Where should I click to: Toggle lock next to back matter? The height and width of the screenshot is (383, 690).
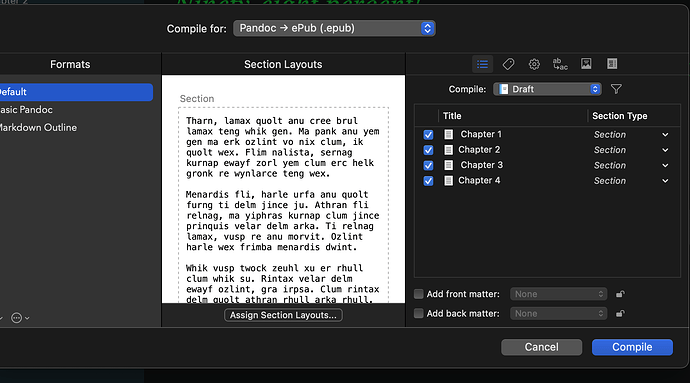pos(620,313)
